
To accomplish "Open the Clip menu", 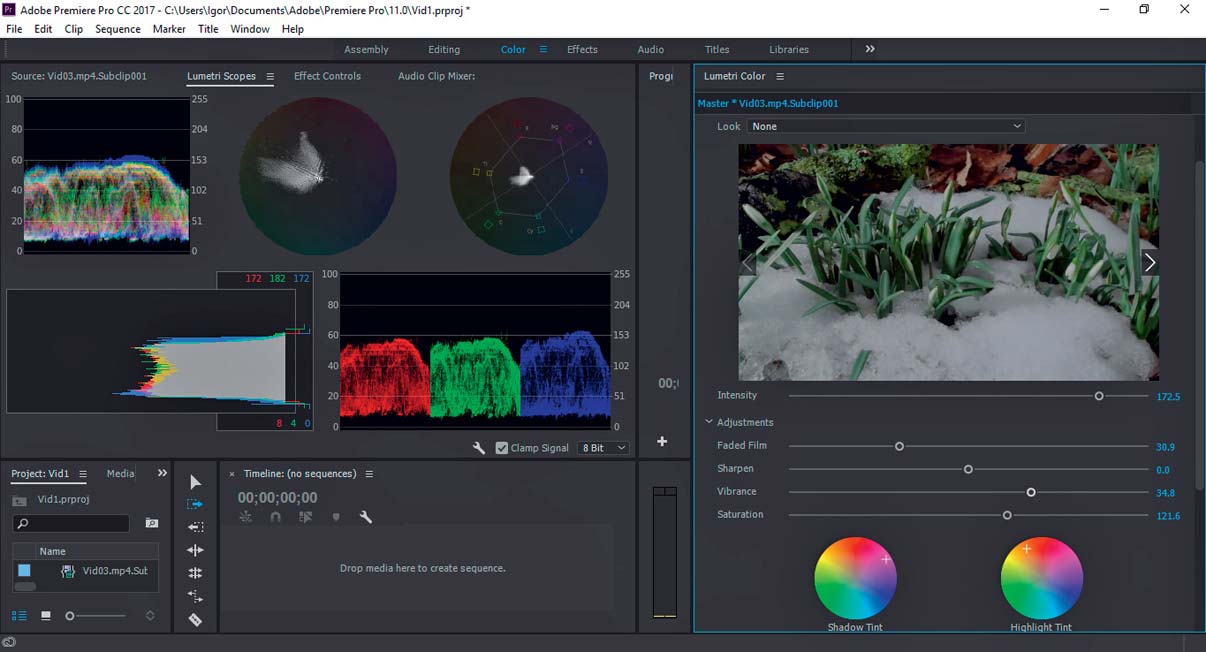I will 74,29.
